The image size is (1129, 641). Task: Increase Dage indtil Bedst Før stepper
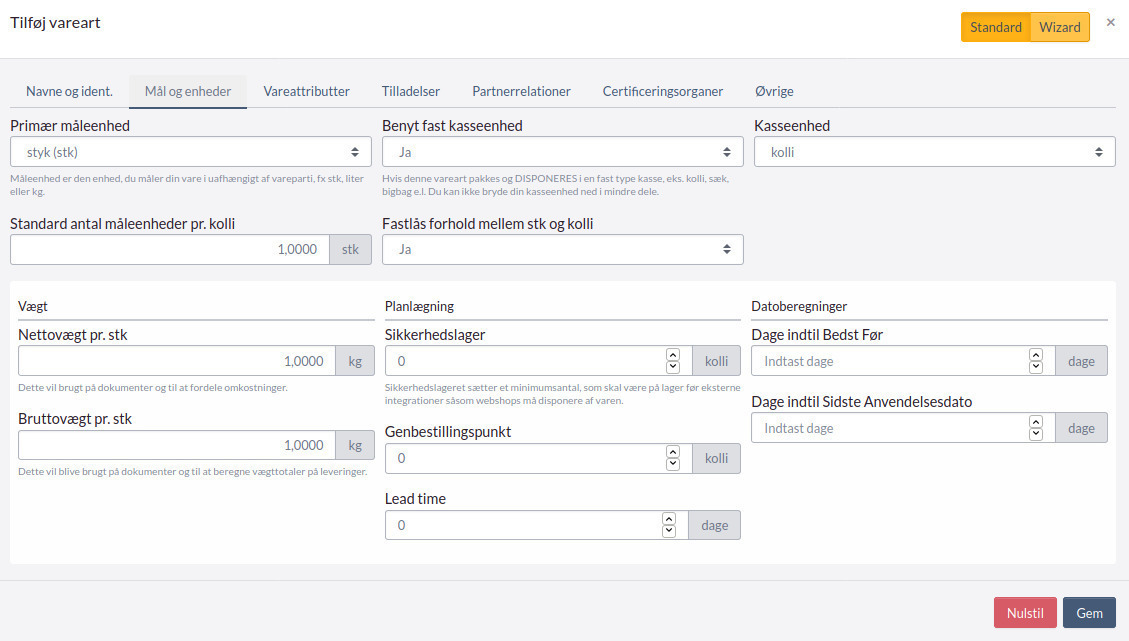(1036, 355)
